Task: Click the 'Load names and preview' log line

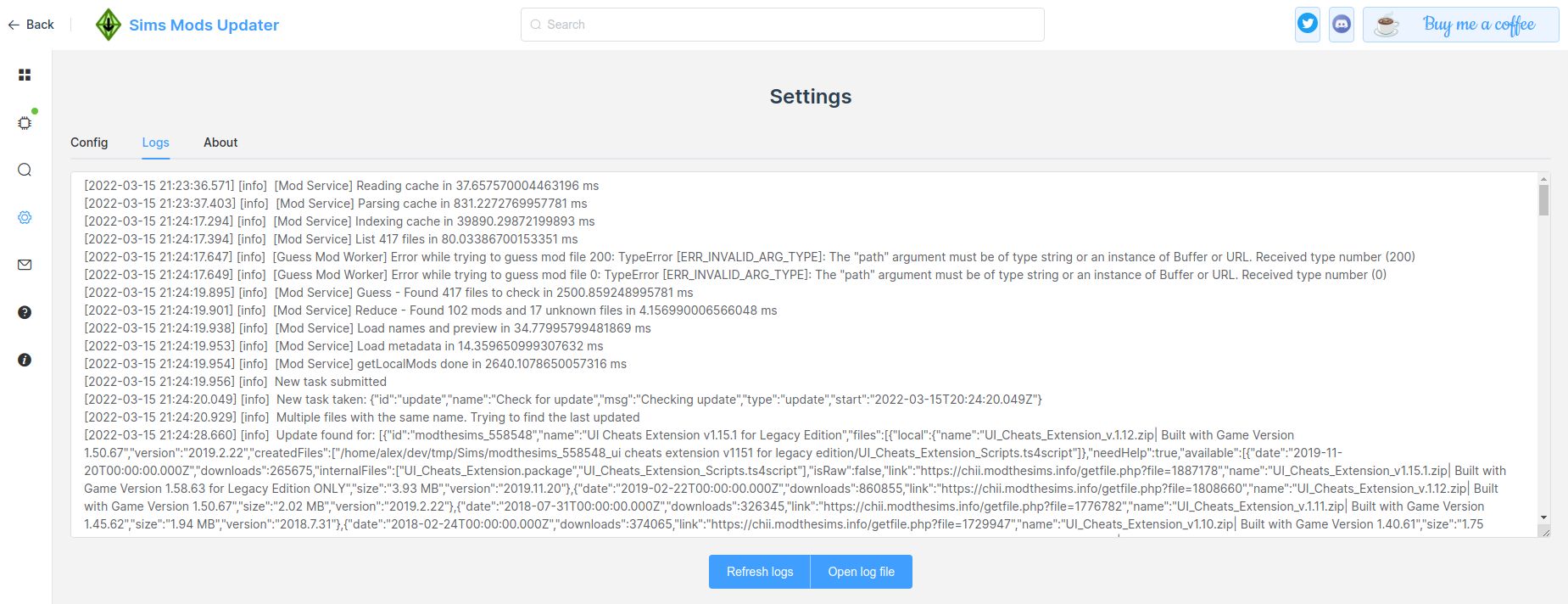Action: tap(367, 328)
